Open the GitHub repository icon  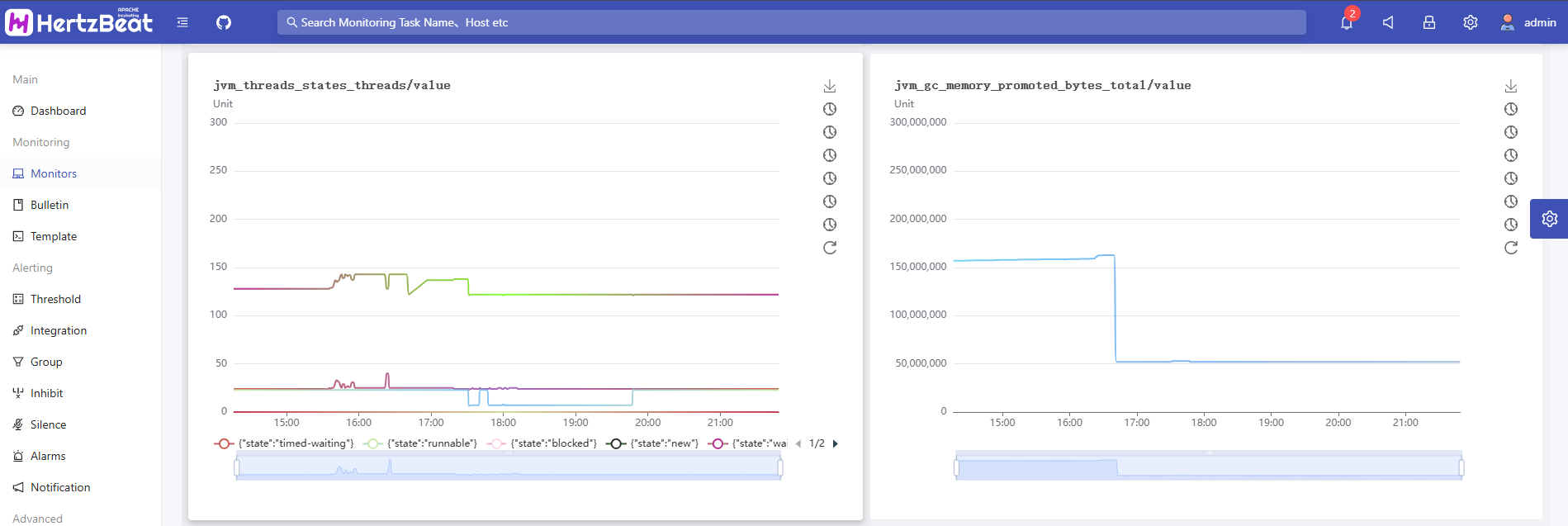coord(224,22)
